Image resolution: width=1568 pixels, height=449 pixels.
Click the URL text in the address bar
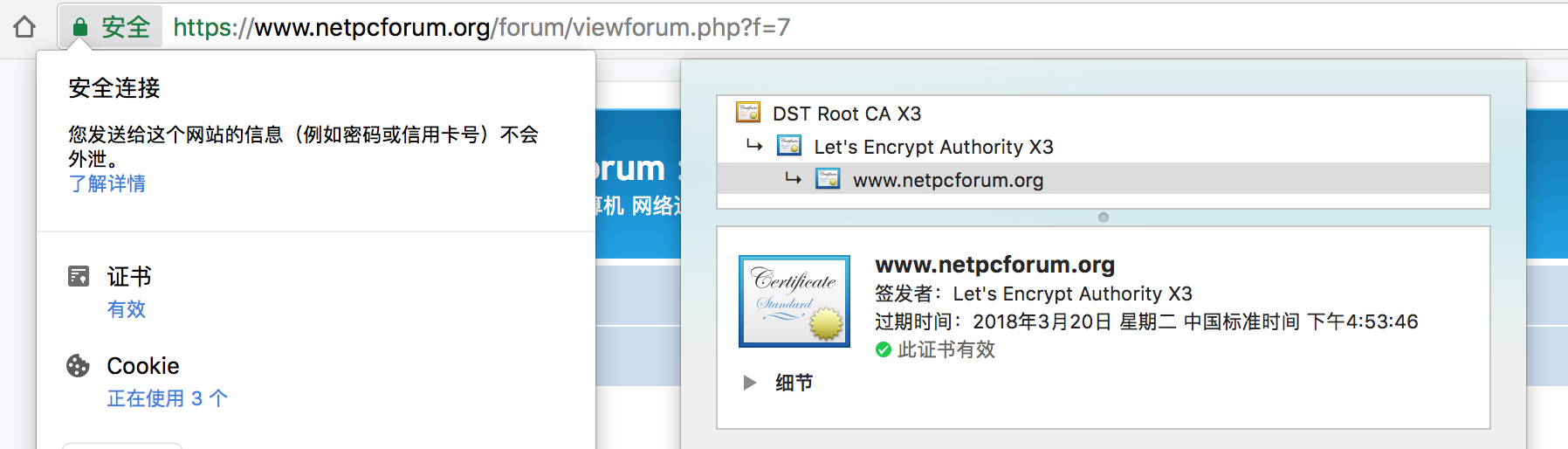(482, 27)
